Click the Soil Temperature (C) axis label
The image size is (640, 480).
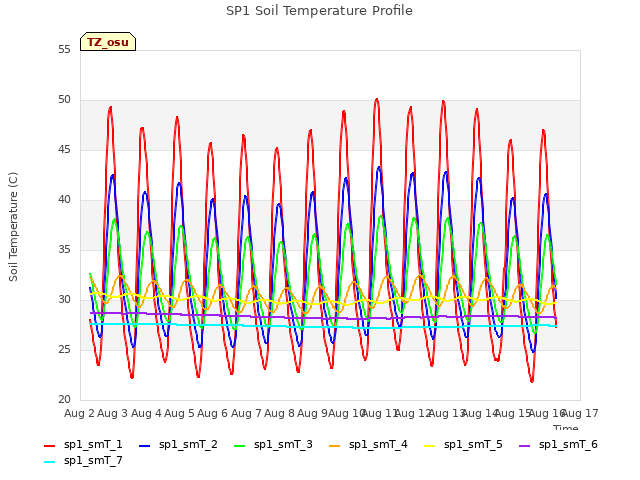(x=13, y=227)
